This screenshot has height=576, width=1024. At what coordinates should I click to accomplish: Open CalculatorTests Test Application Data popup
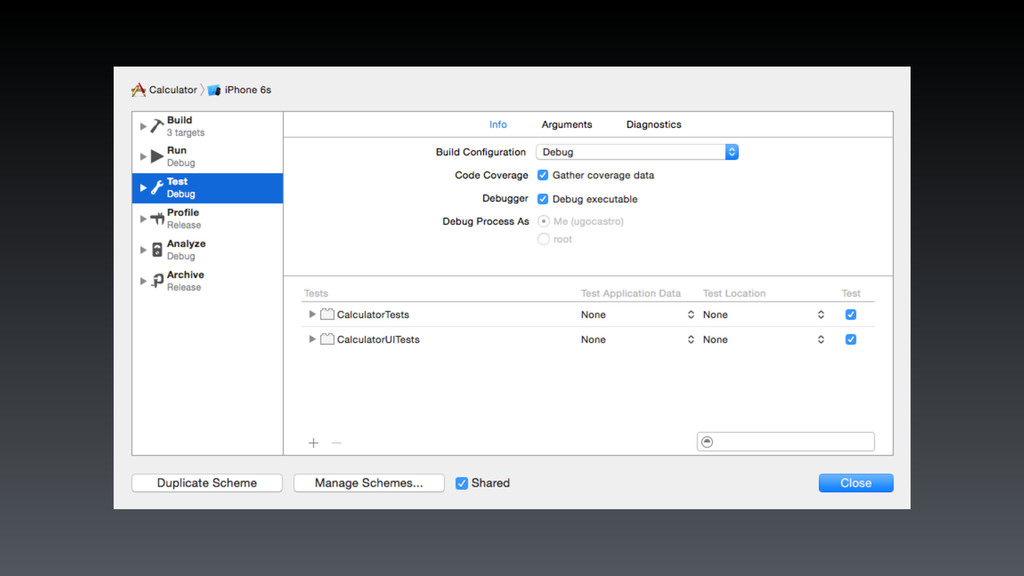[637, 315]
